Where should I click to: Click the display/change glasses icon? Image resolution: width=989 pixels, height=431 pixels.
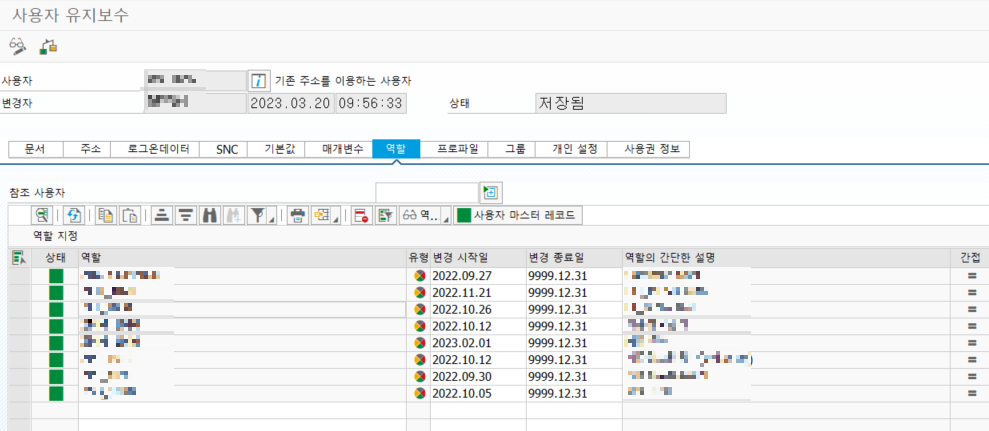18,46
